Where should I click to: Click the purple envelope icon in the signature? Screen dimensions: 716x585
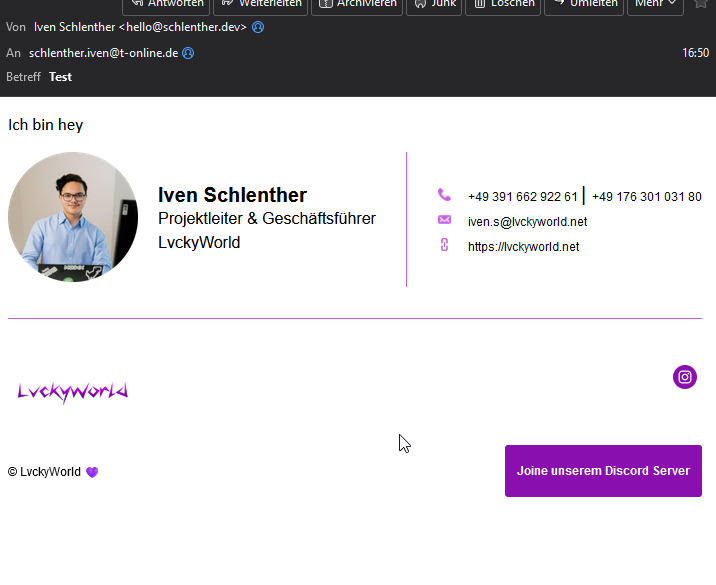[444, 220]
